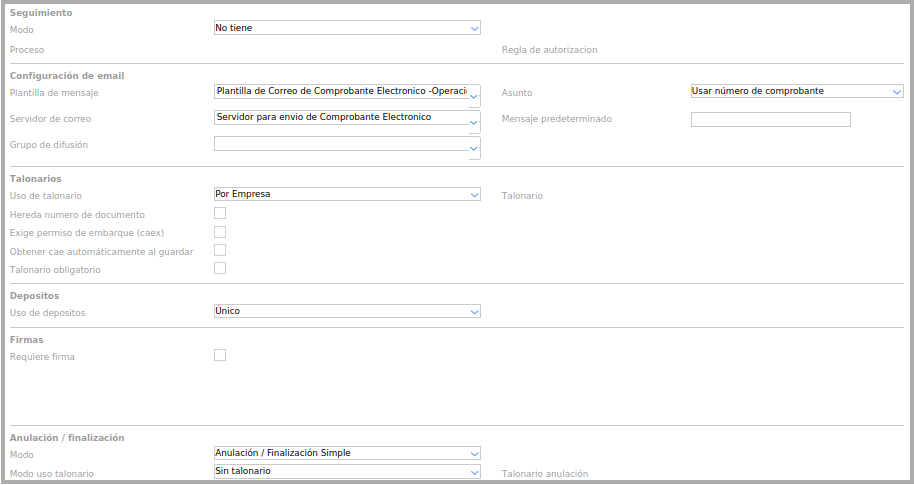
Task: Expand the Servidor de correo arrow
Action: [475, 124]
